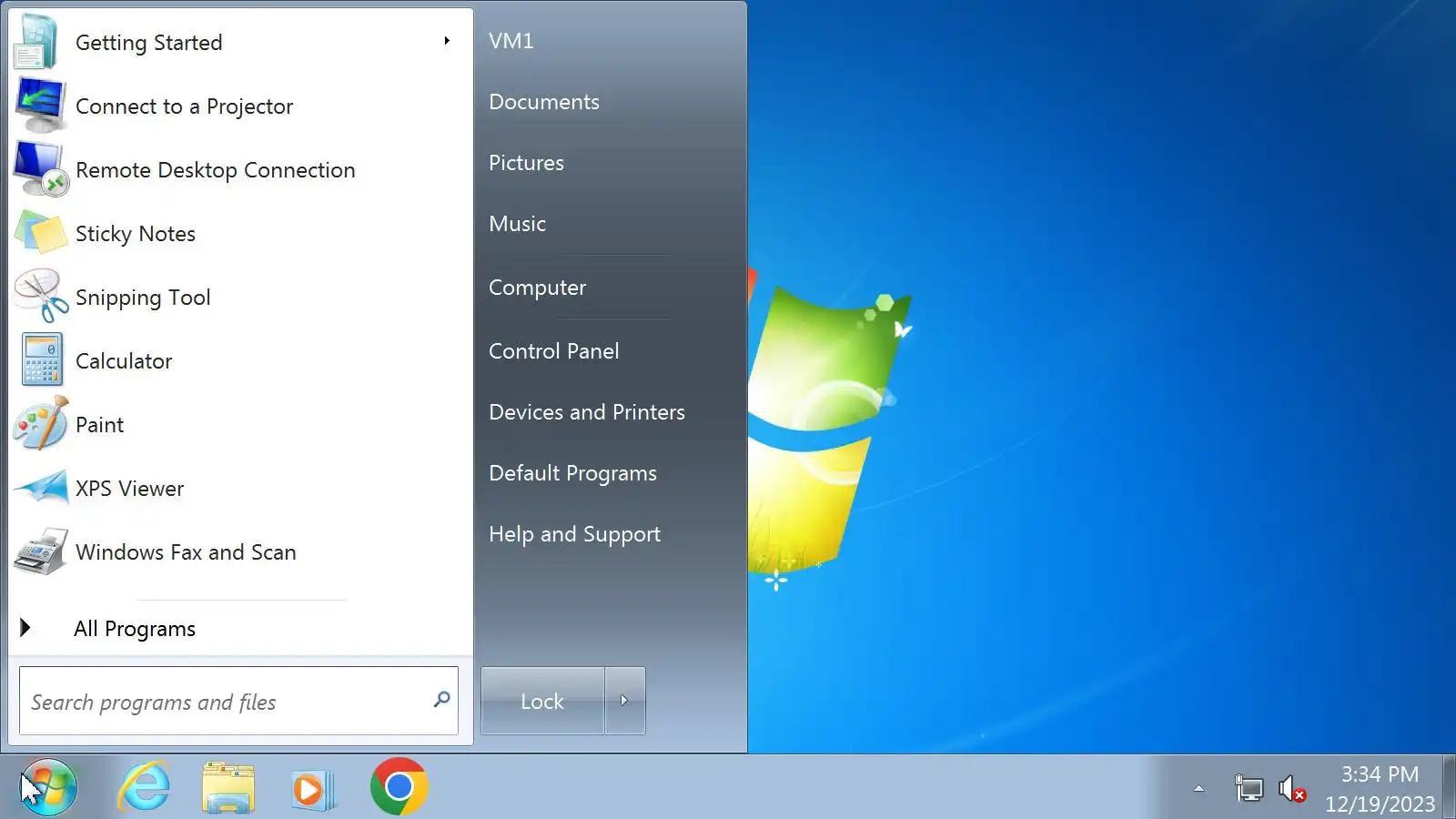Click the Connect to a Projector icon
Image resolution: width=1456 pixels, height=819 pixels.
[x=40, y=106]
